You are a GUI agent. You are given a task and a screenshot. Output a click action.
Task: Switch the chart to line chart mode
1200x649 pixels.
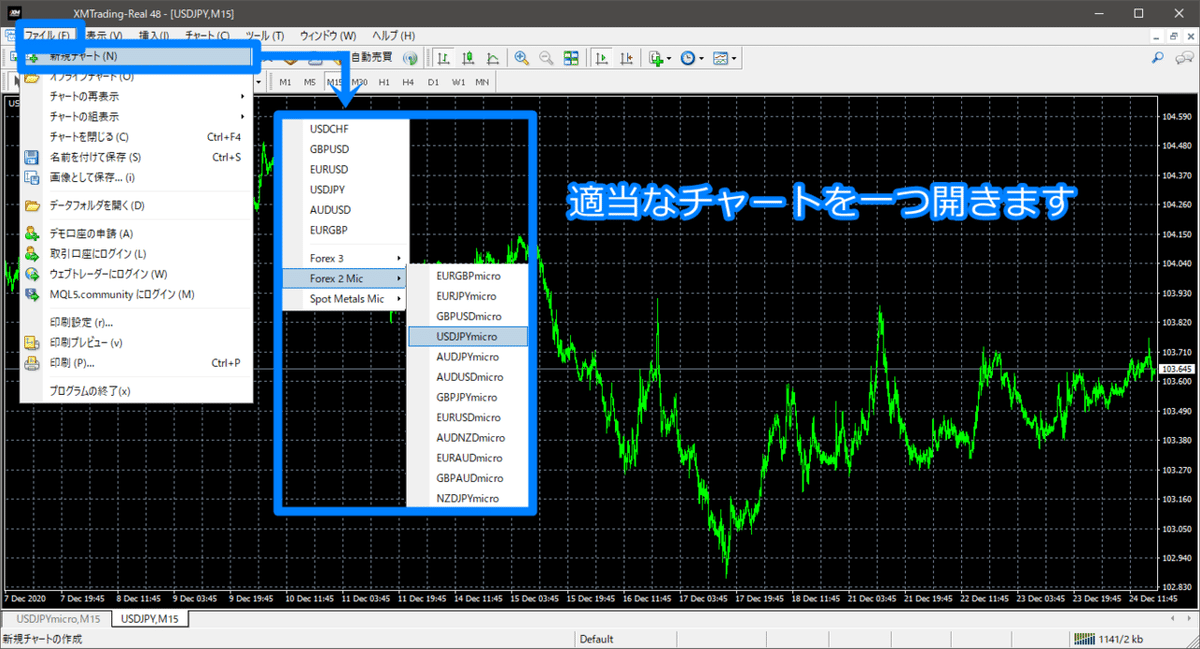(493, 57)
